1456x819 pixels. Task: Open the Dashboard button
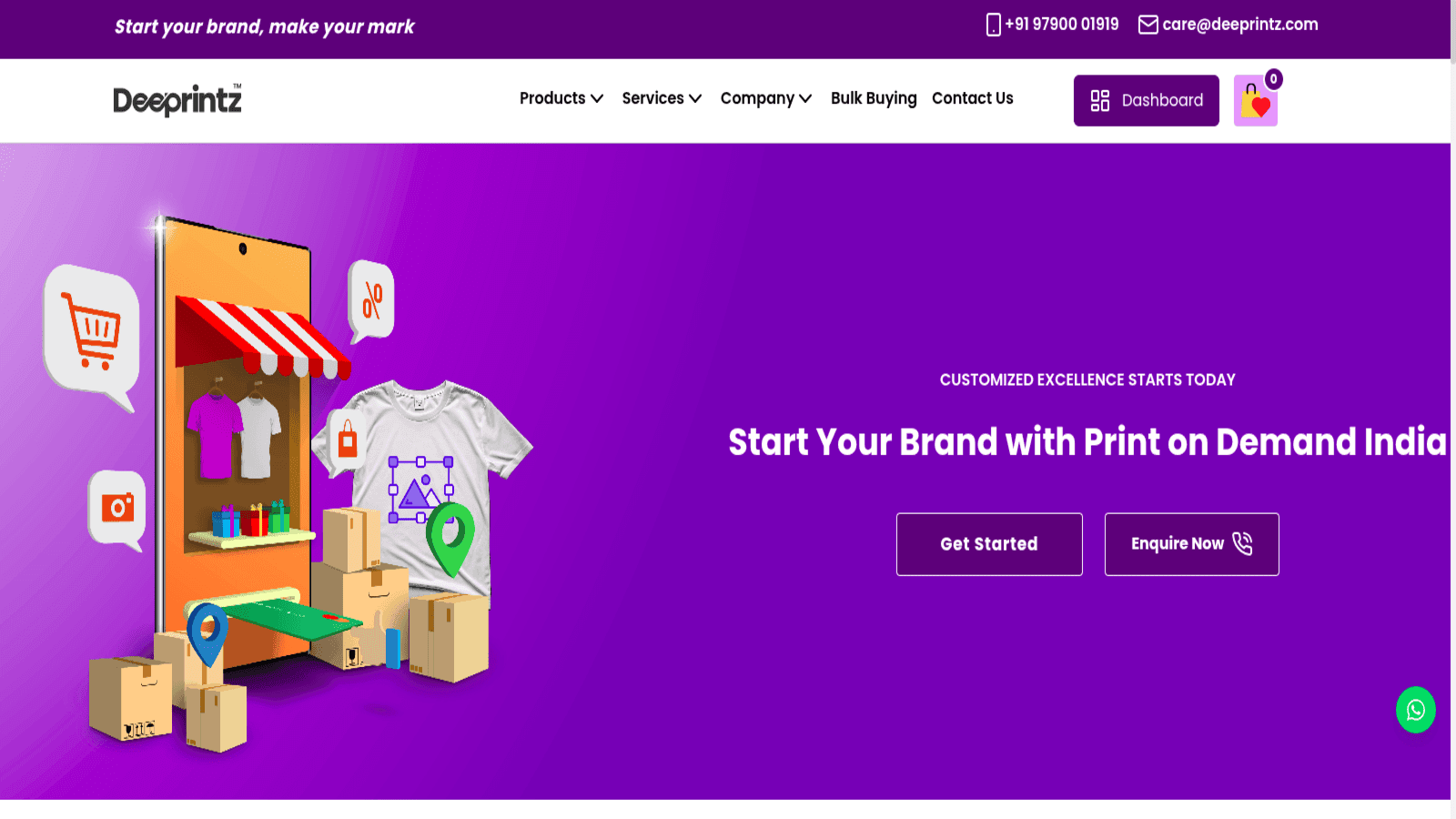[x=1146, y=100]
